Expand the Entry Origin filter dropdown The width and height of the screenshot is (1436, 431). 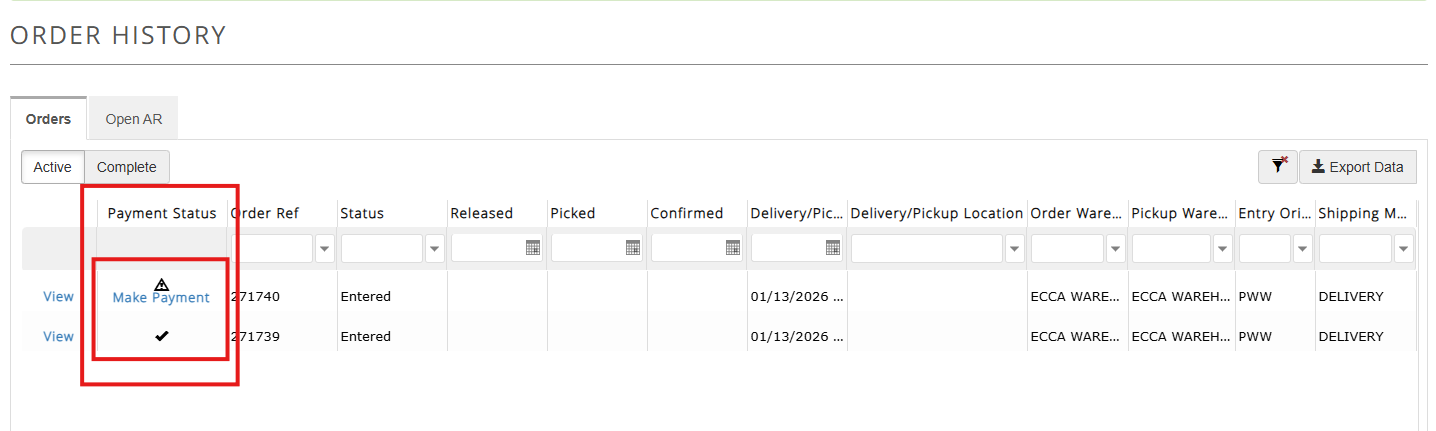[x=1303, y=248]
